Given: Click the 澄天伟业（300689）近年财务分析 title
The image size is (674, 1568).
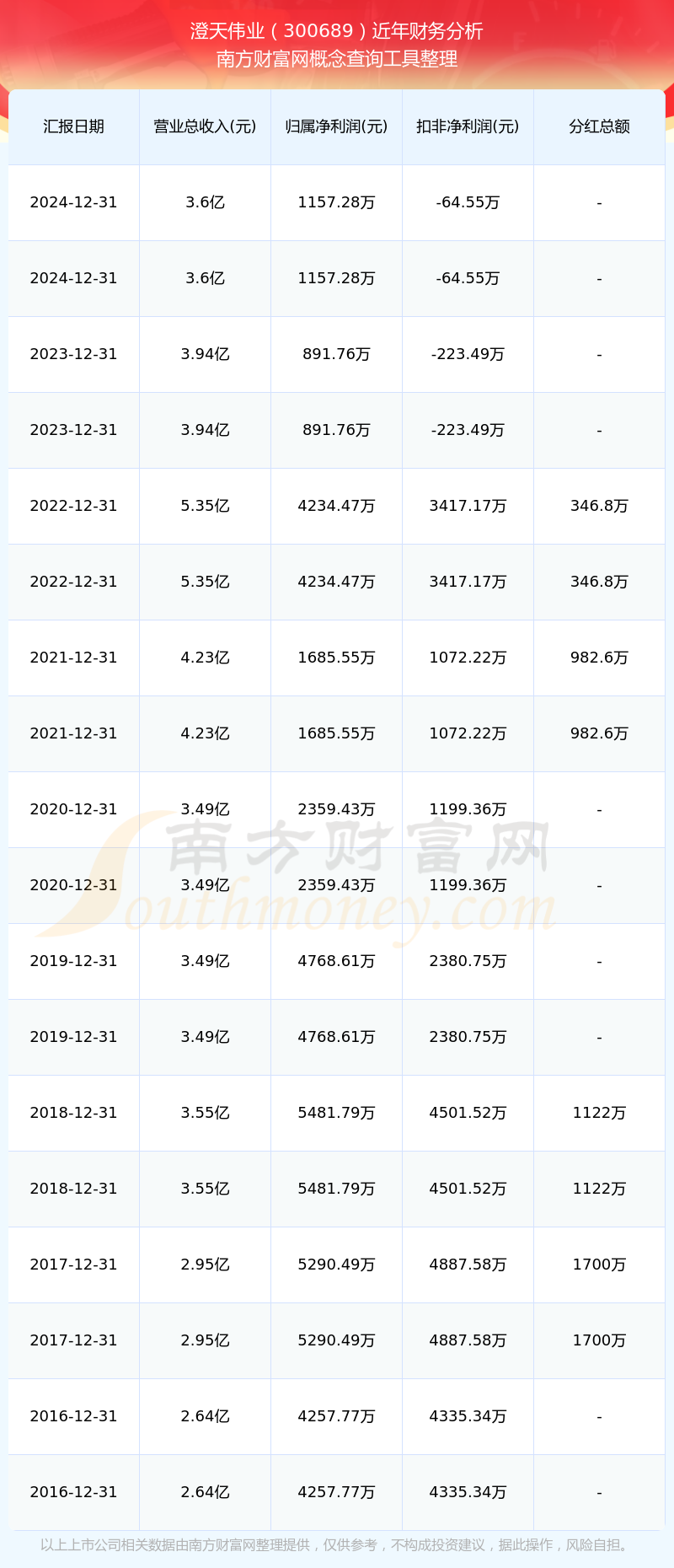Looking at the screenshot, I should tap(337, 31).
